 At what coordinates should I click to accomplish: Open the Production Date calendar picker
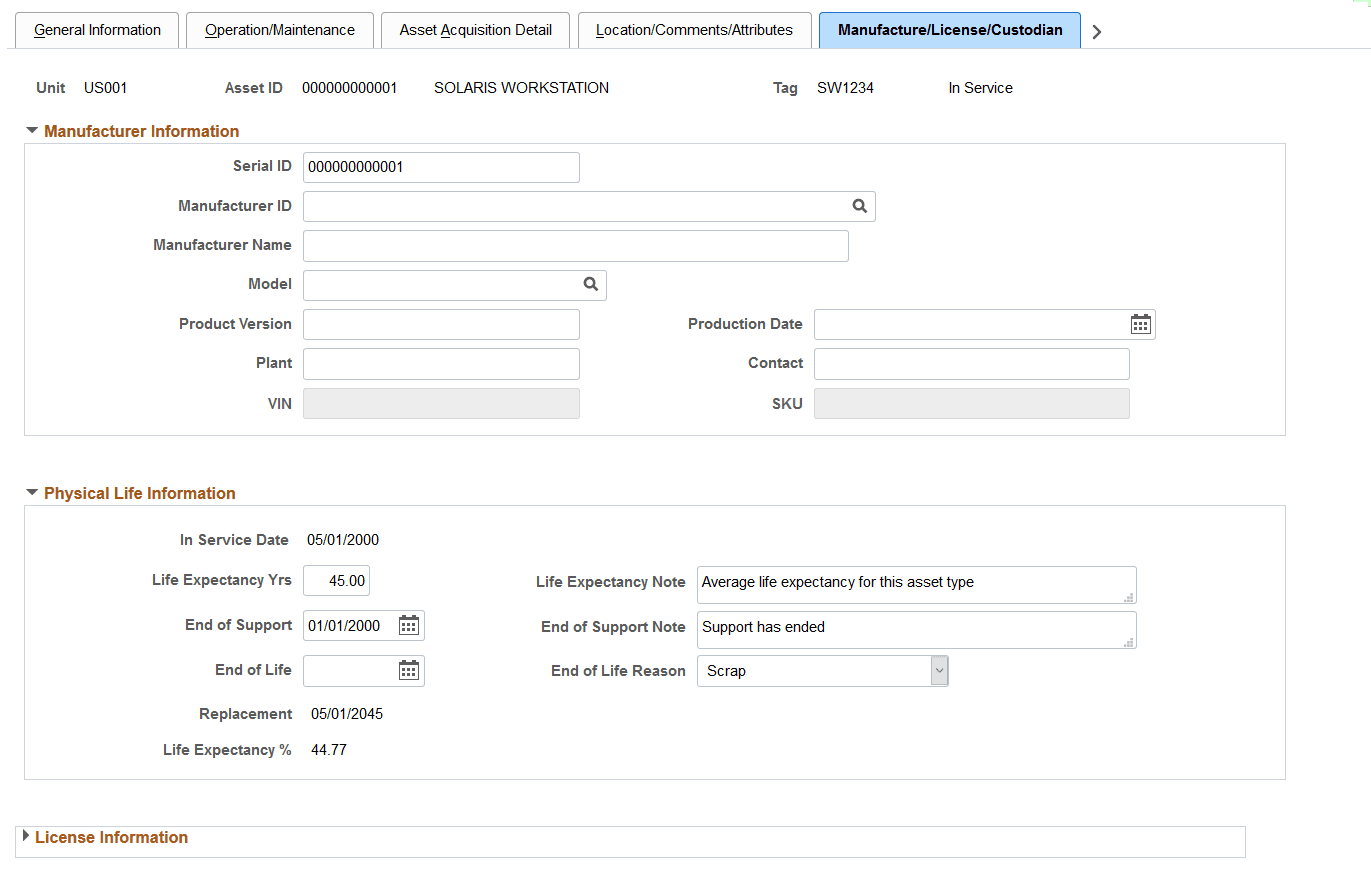(x=1140, y=324)
